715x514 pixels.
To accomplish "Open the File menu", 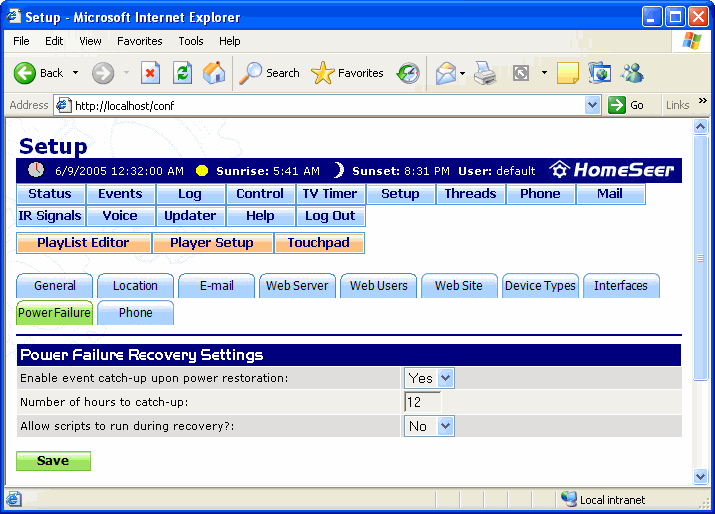I will [x=21, y=41].
